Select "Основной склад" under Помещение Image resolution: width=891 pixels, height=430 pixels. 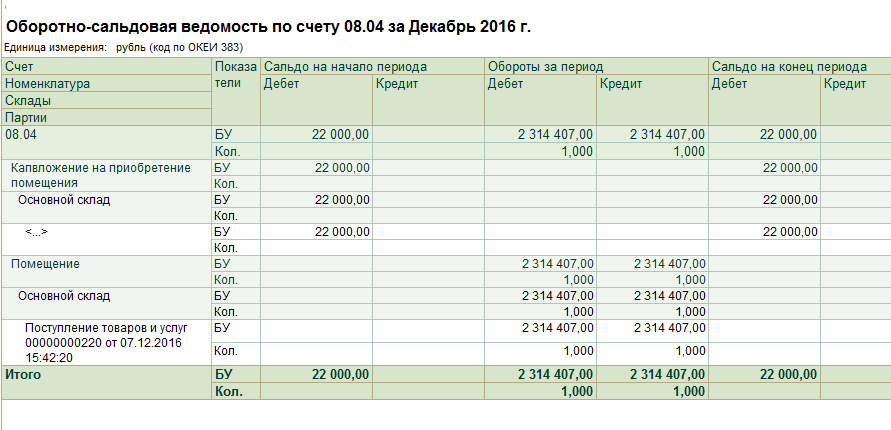[64, 296]
